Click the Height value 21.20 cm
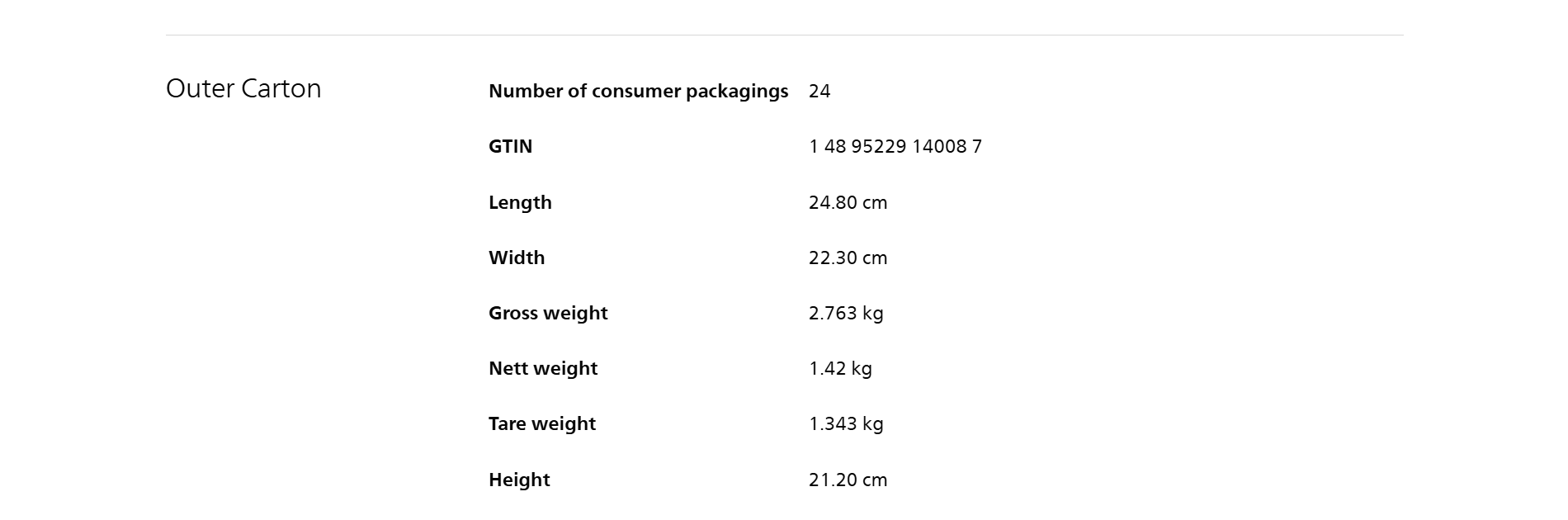 [x=848, y=480]
